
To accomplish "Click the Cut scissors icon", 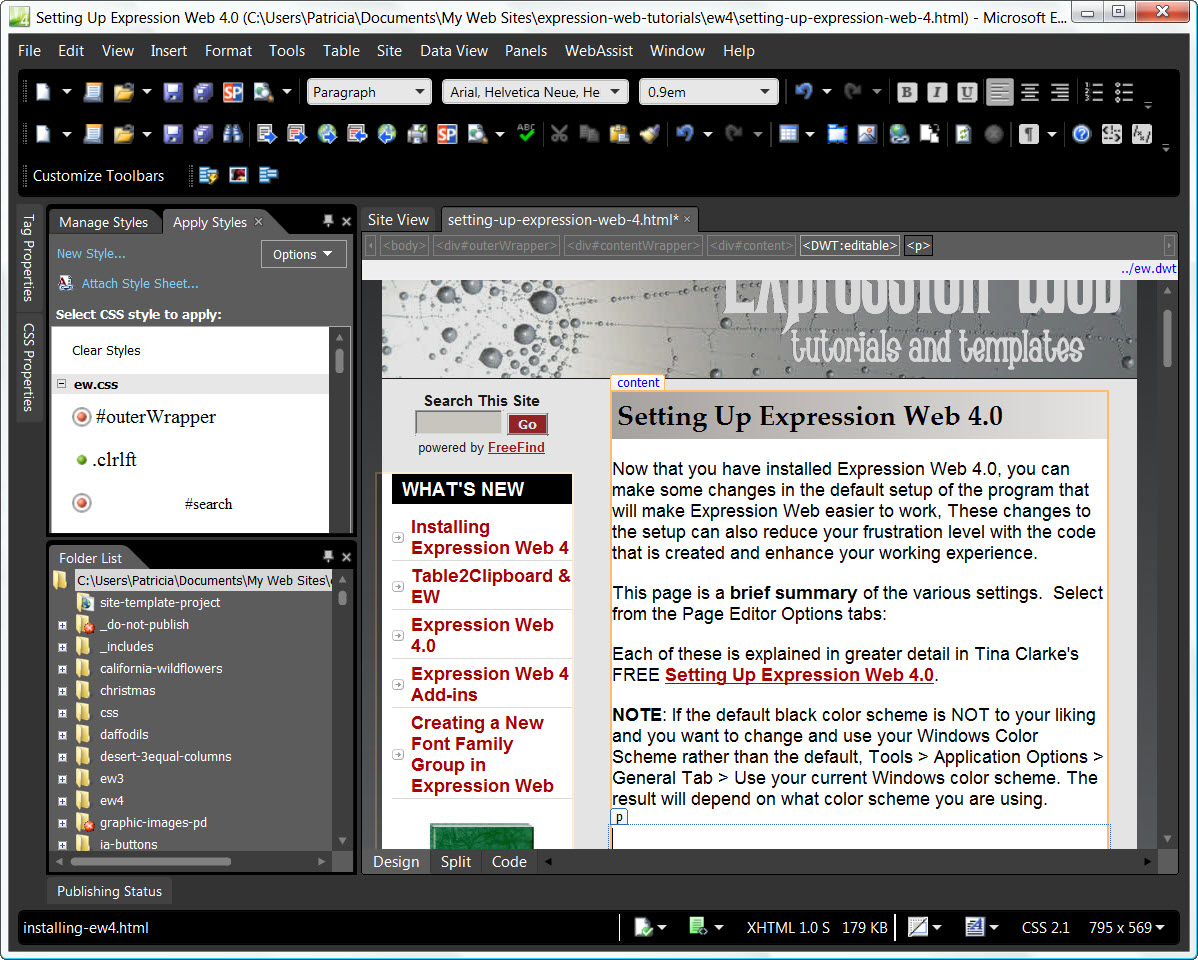I will pyautogui.click(x=559, y=135).
